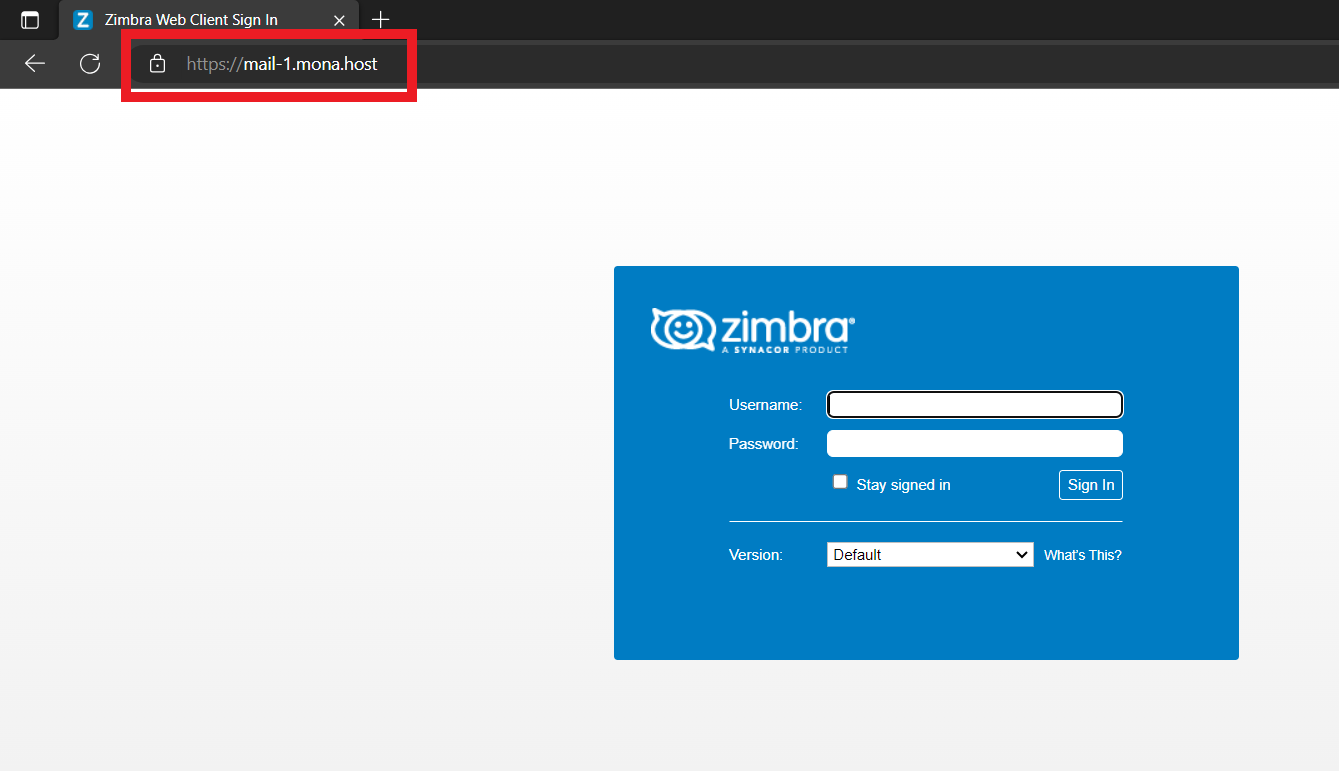Close the Zimbra Web Client tab
1339x771 pixels.
pos(339,20)
